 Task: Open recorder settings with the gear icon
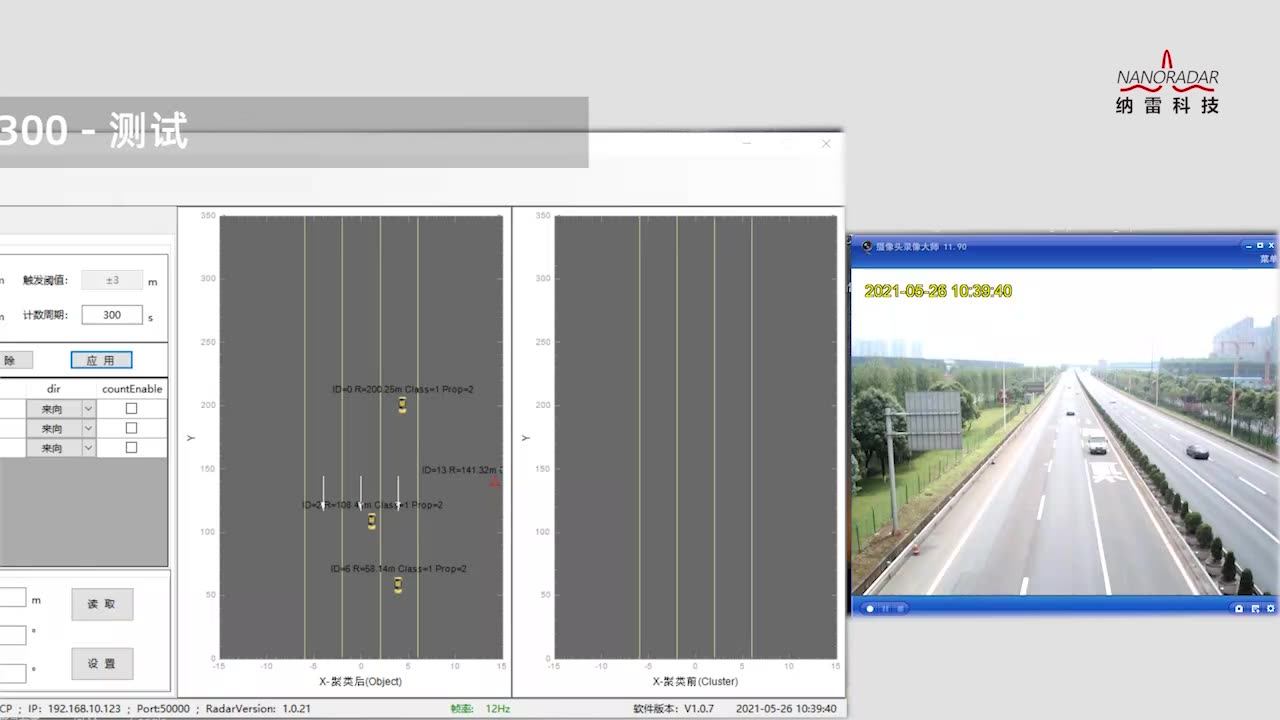[1271, 608]
